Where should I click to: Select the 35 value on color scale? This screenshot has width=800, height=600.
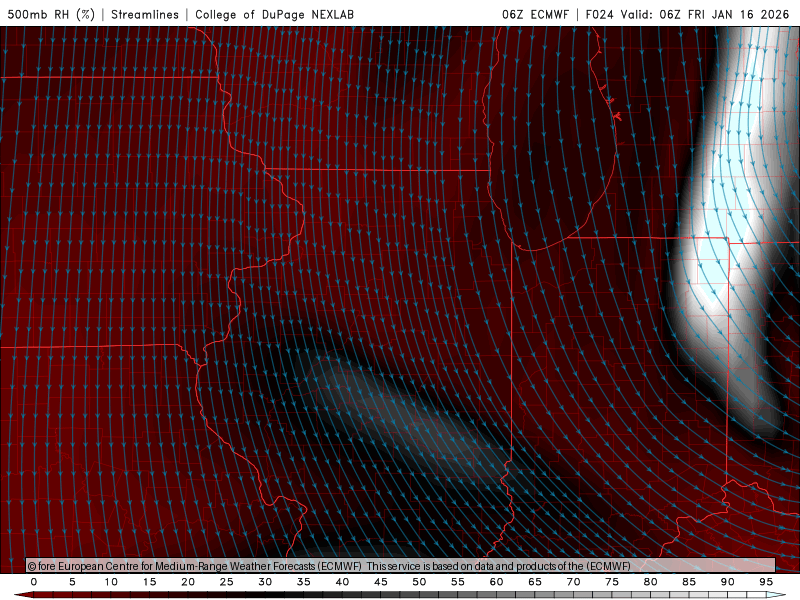(304, 582)
